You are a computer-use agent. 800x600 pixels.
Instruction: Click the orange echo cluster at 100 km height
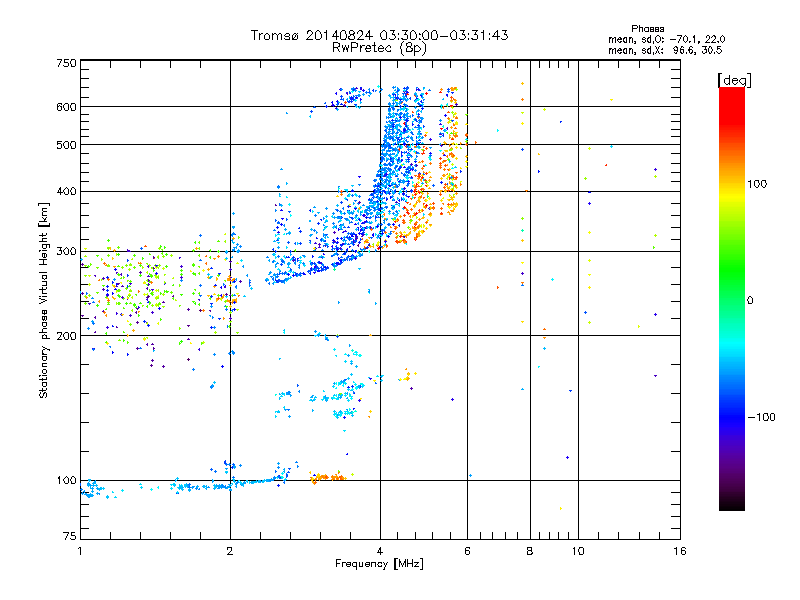[x=329, y=478]
